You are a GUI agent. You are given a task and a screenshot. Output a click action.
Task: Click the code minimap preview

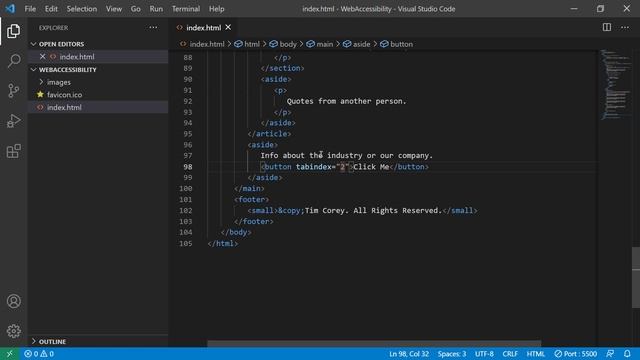[616, 84]
